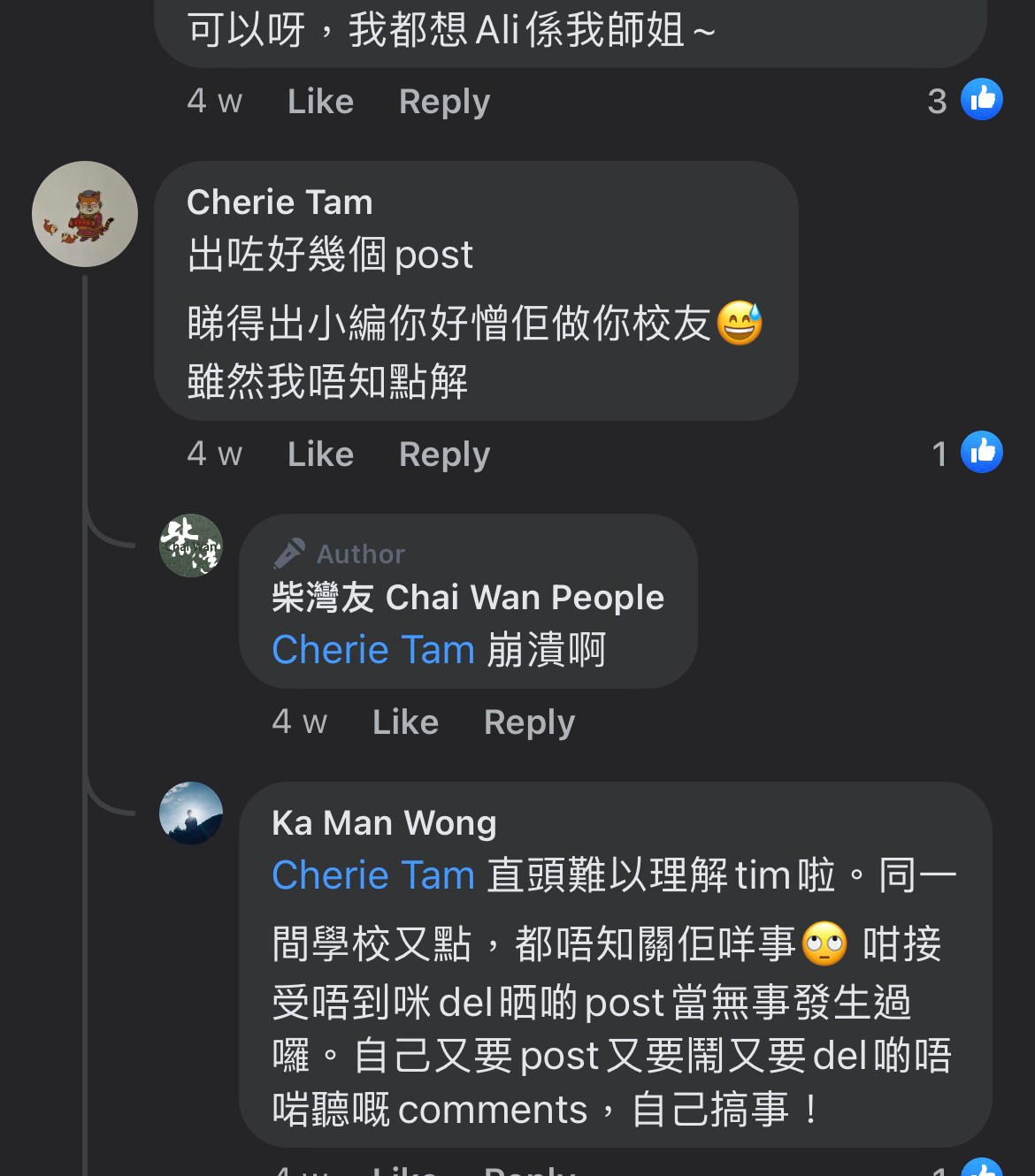Like the top comment about Ali
The height and width of the screenshot is (1176, 1035).
click(x=320, y=102)
